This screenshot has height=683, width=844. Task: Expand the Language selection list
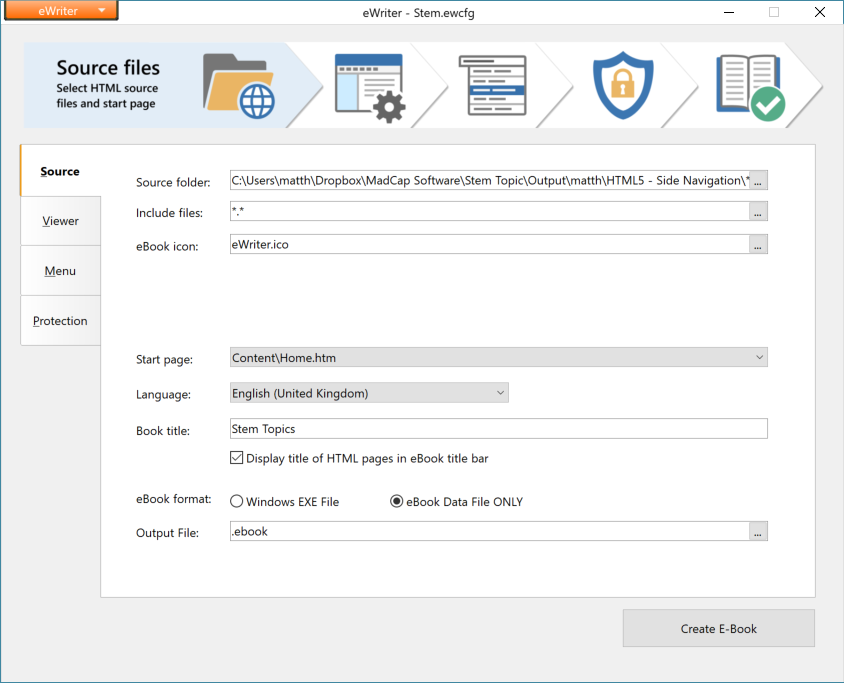500,392
